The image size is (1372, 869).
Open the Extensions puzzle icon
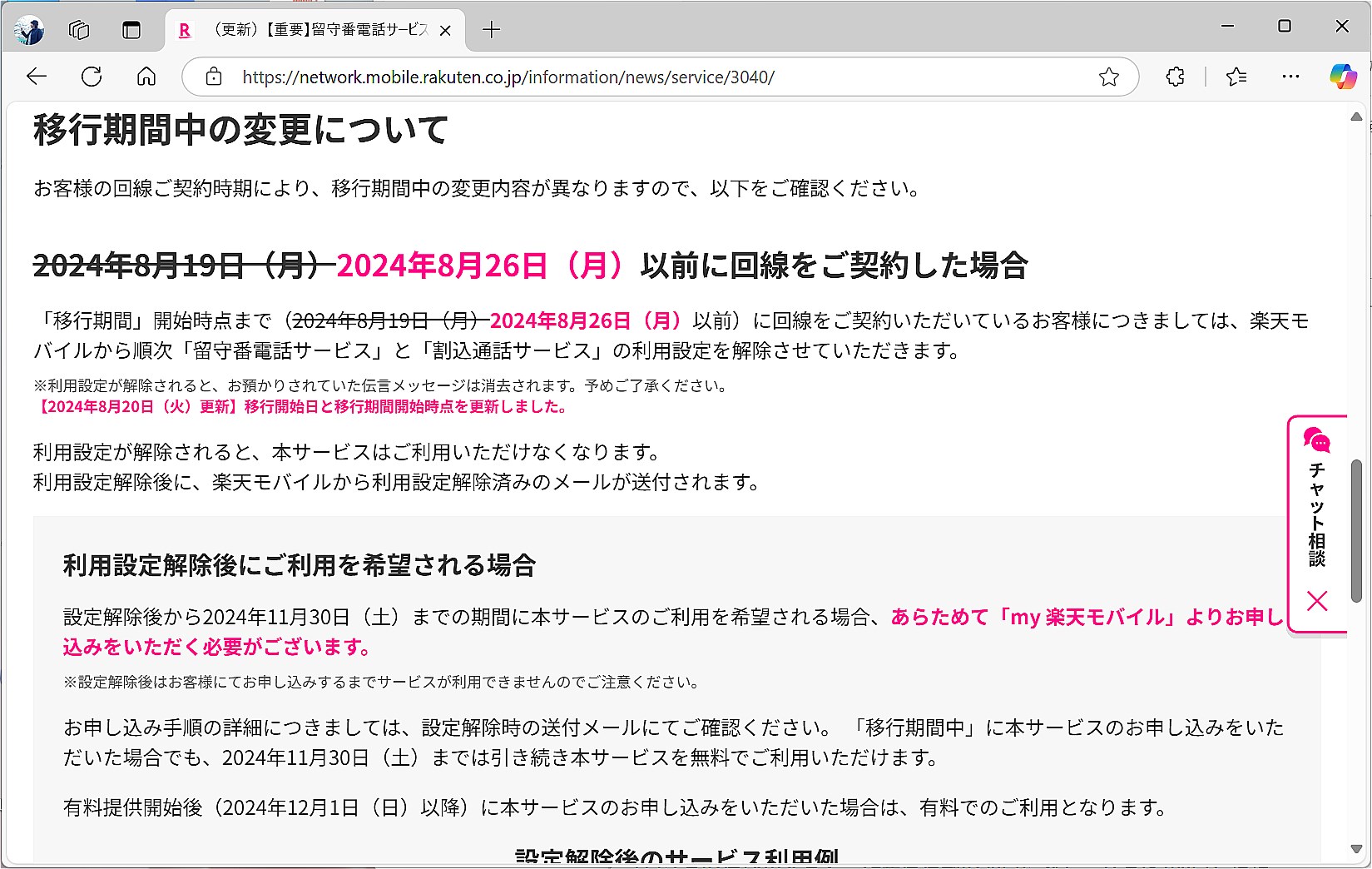pyautogui.click(x=1174, y=77)
